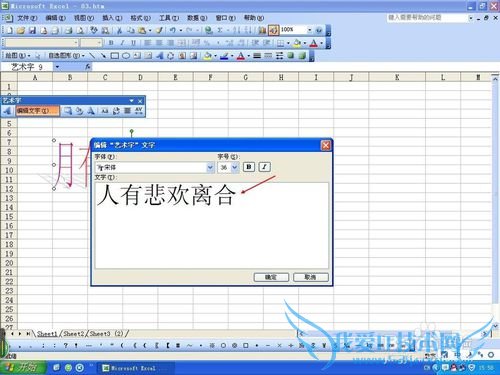Select the Rectangle drawing tool

pyautogui.click(x=115, y=56)
